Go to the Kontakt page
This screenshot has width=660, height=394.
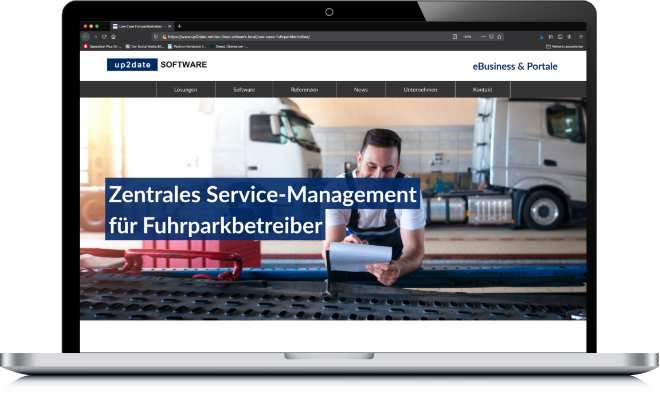[x=482, y=90]
